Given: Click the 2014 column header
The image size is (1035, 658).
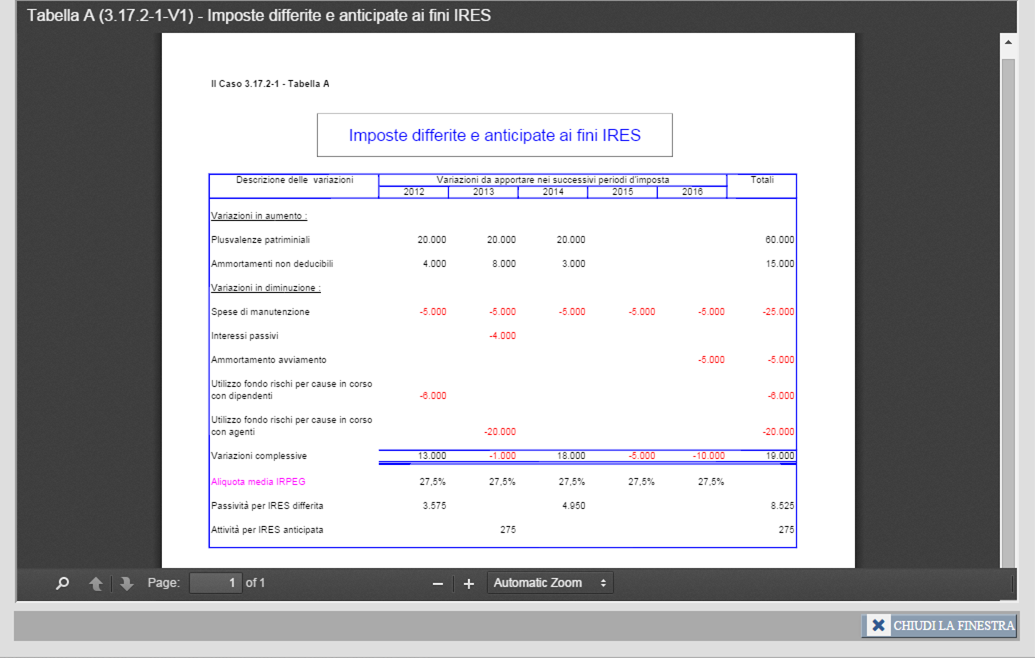Looking at the screenshot, I should pos(552,192).
